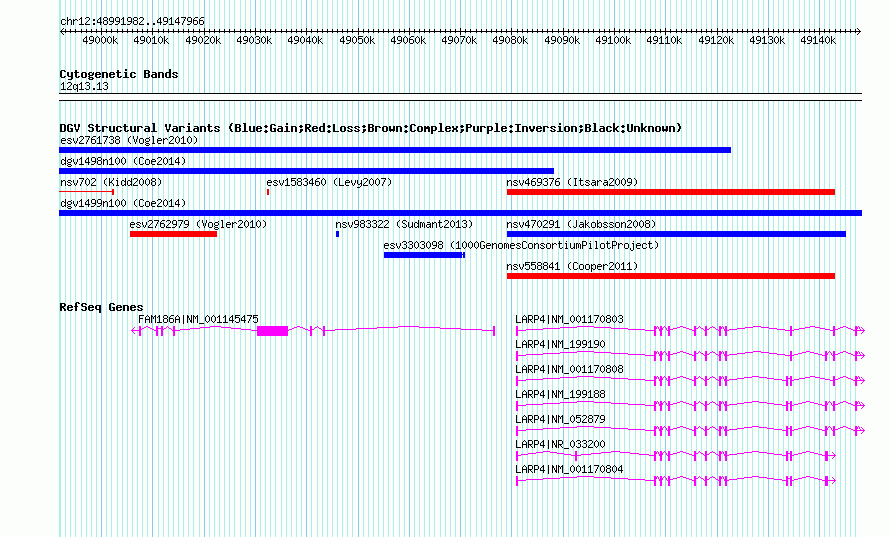Viewport: 890px width, 537px height.
Task: Open the dgv1499n100 (Coe2014) variant label
Action: point(123,203)
